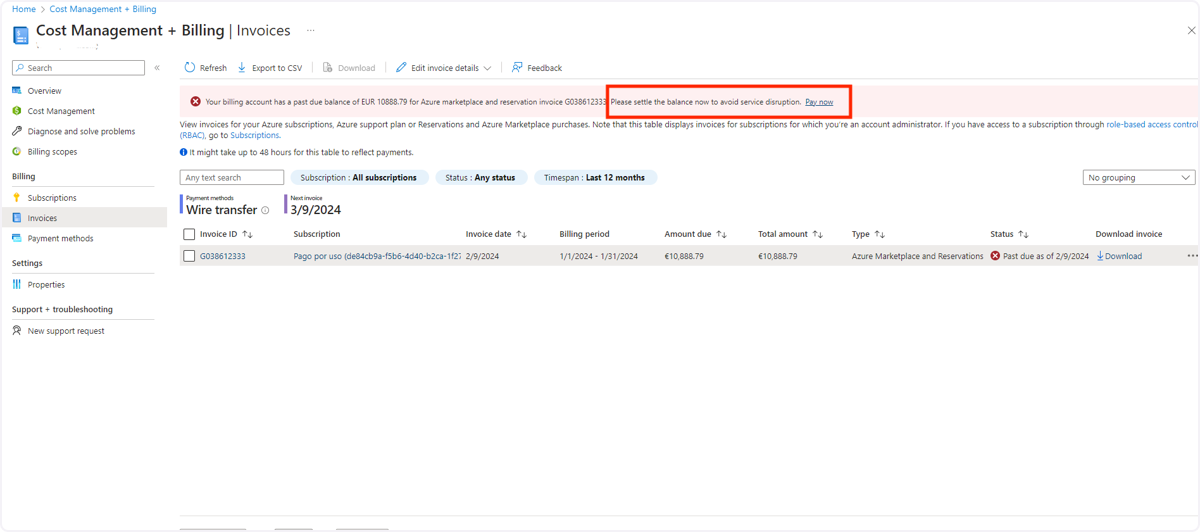Screen dimensions: 1200x532
Task: Click the Subscription column header
Action: click(317, 234)
